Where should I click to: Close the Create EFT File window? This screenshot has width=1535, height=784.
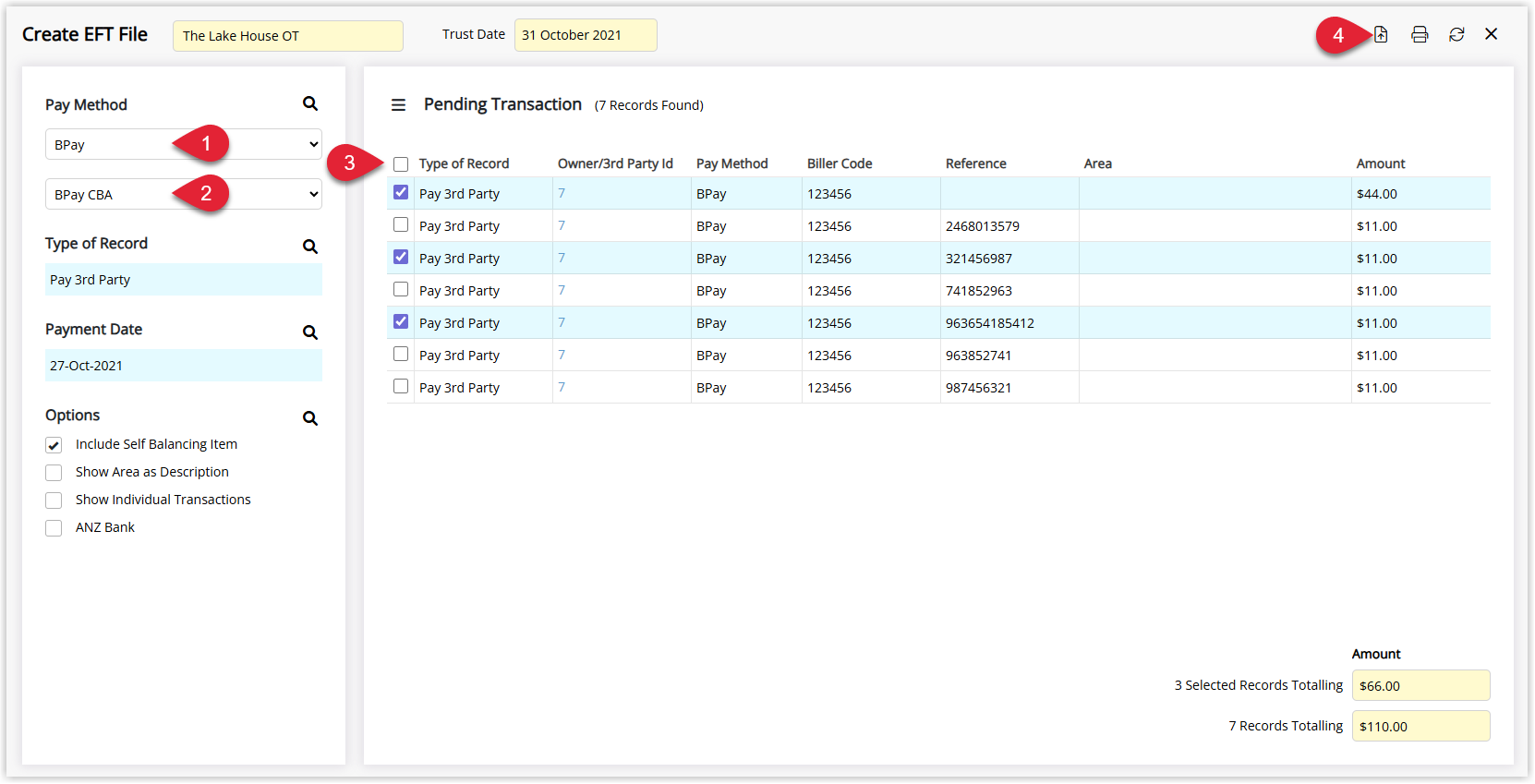pyautogui.click(x=1491, y=34)
